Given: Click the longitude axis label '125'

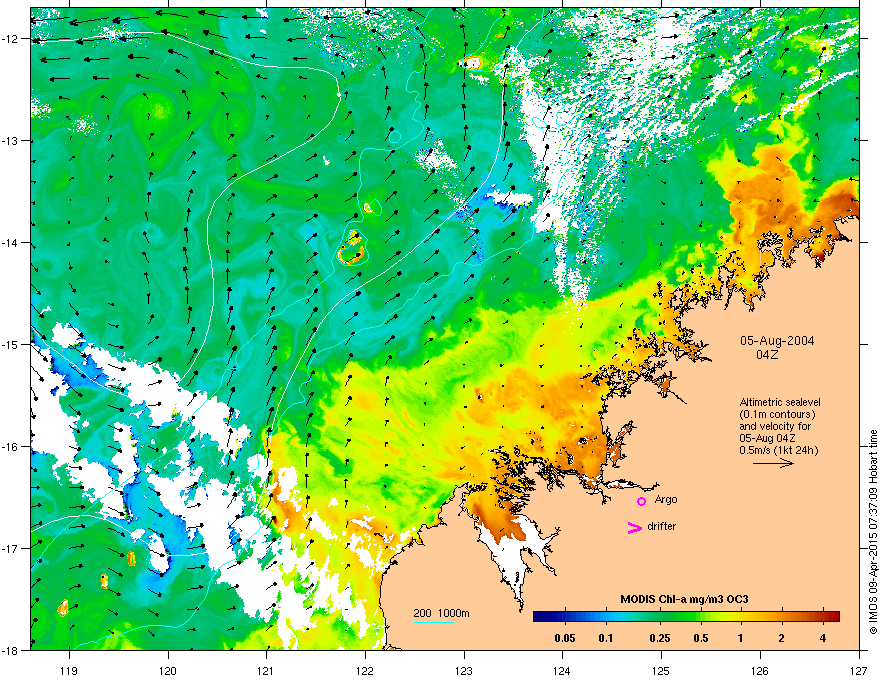Looking at the screenshot, I should click(x=661, y=670).
